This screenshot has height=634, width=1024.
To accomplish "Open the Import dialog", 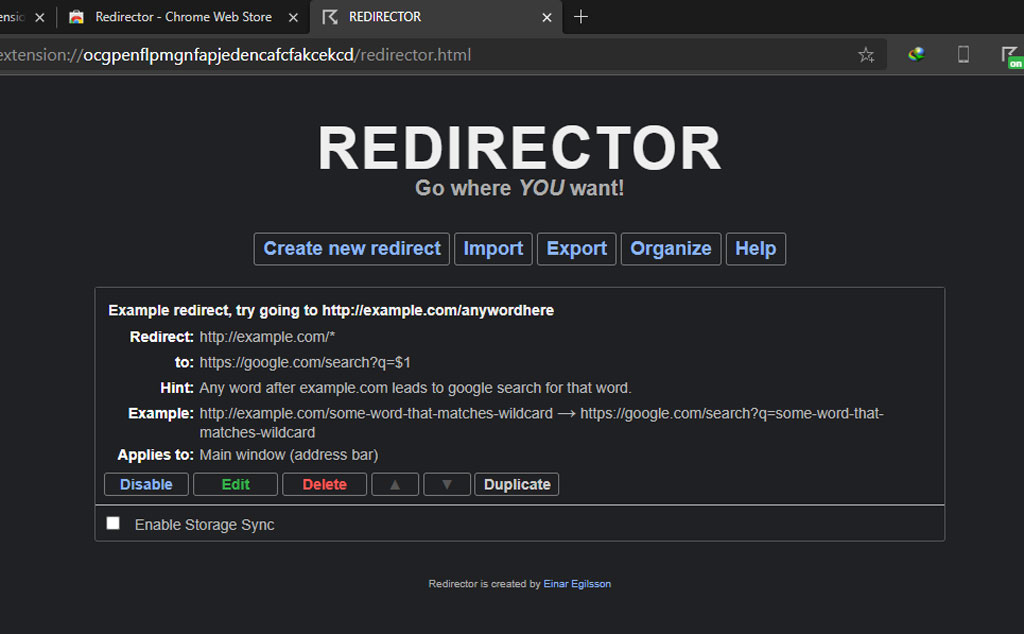I will 493,248.
